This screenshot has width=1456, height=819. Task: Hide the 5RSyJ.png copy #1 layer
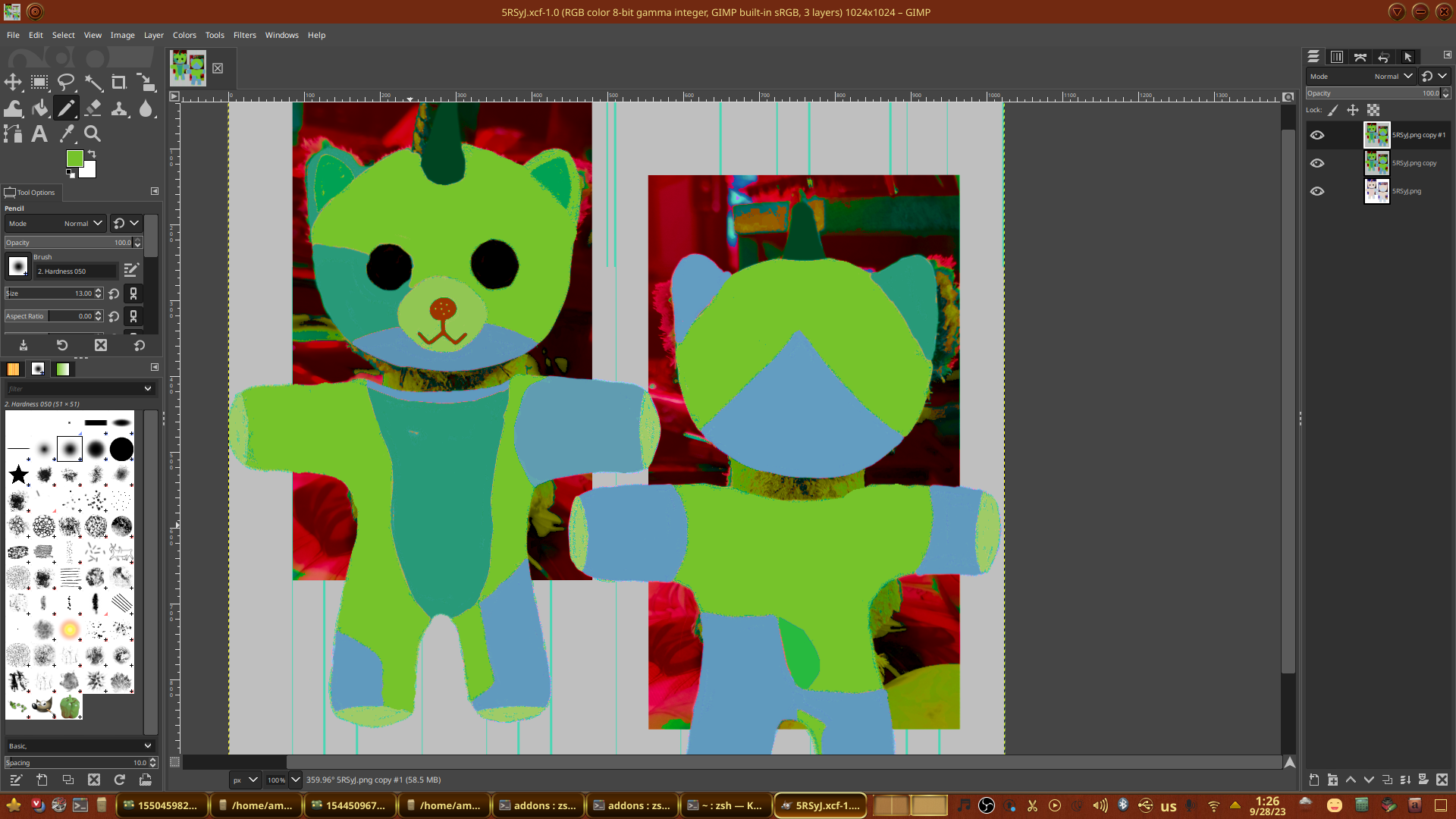(x=1317, y=135)
